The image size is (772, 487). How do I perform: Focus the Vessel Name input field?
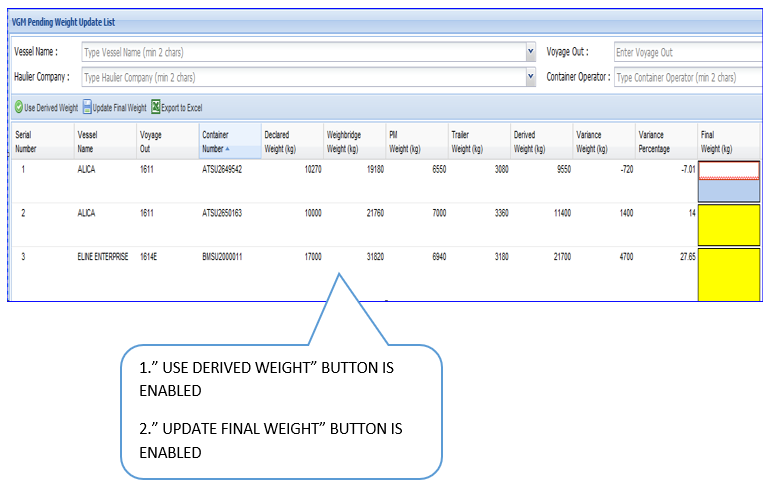point(303,52)
